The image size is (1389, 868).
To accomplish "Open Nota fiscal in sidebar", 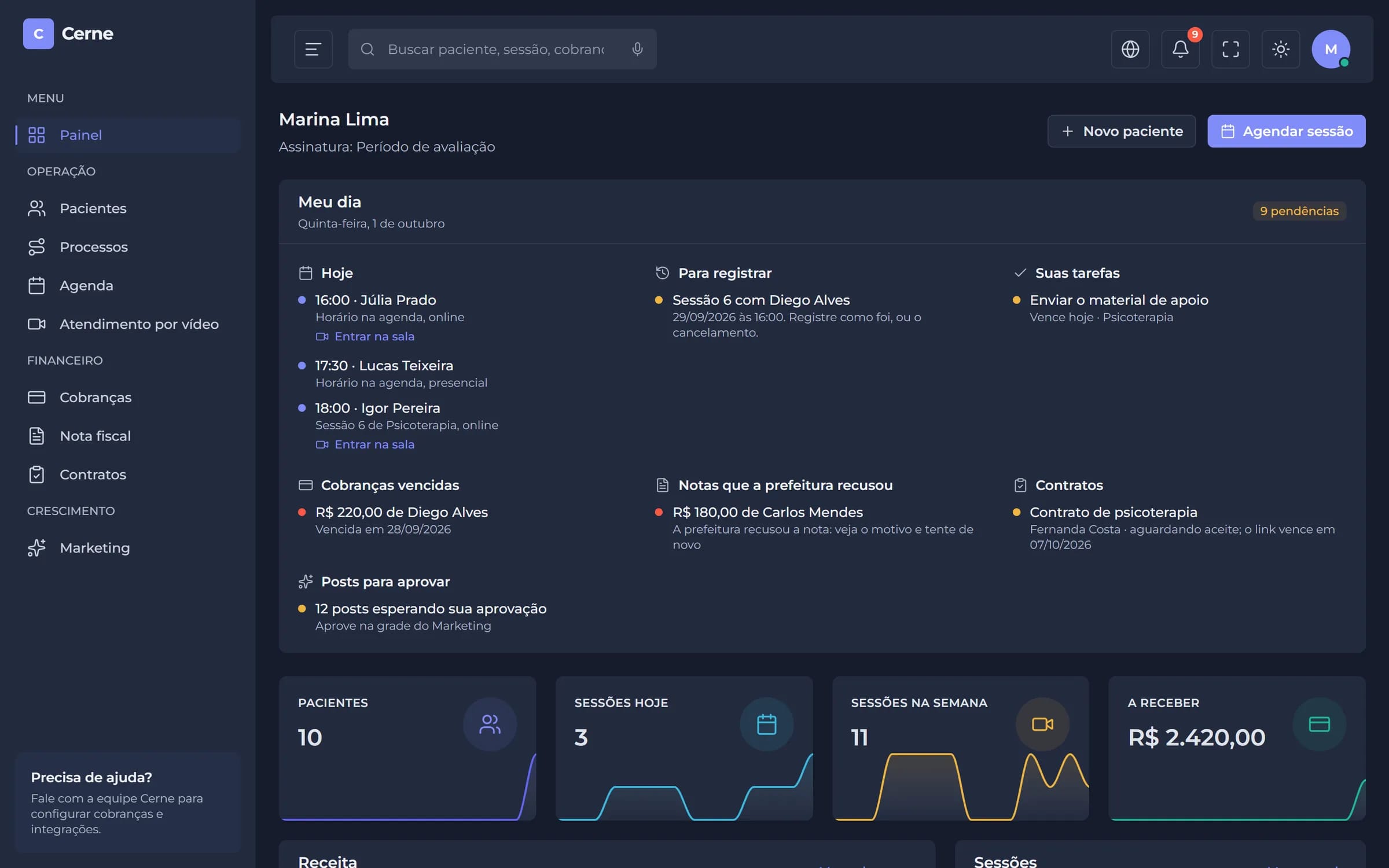I will pos(127,436).
